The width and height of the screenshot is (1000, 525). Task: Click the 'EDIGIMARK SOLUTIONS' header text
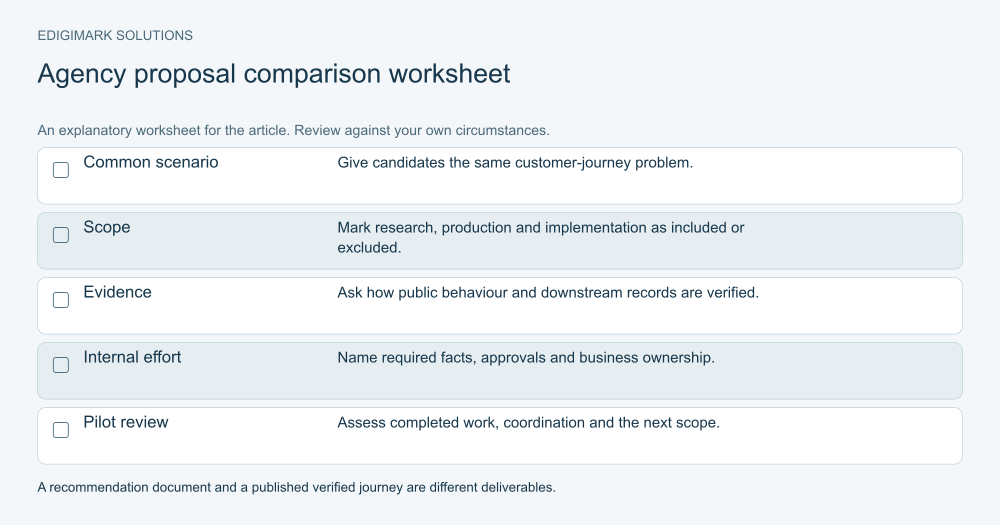[115, 36]
